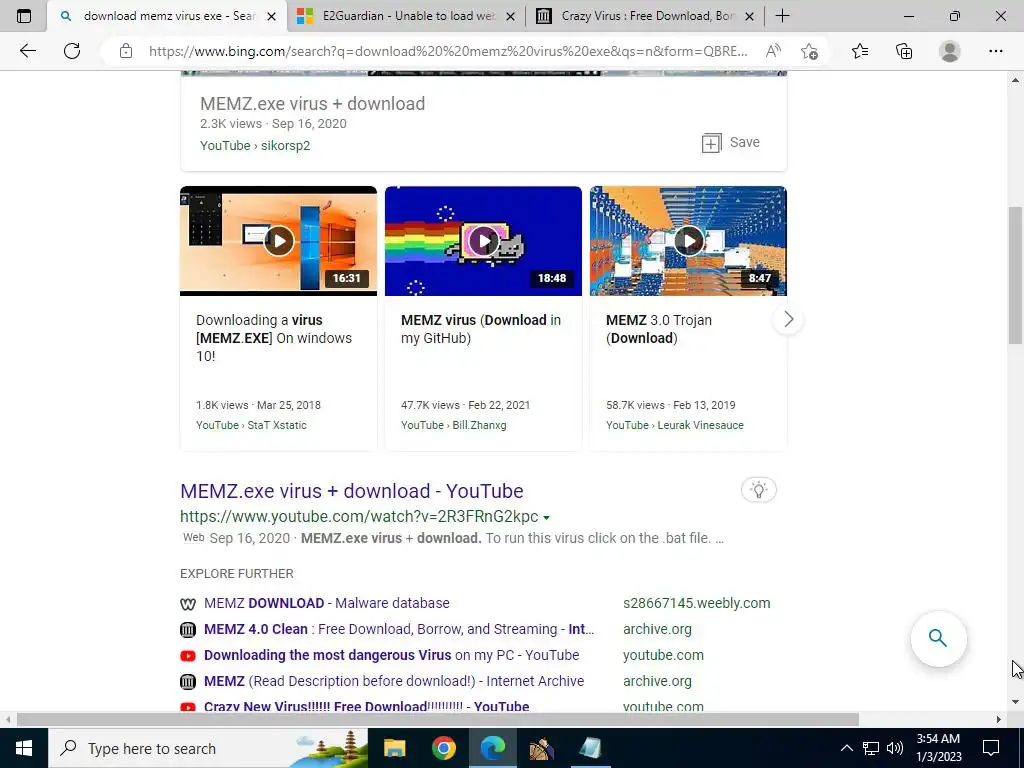Open the tab actions menu icon
The width and height of the screenshot is (1024, 768).
pos(24,16)
